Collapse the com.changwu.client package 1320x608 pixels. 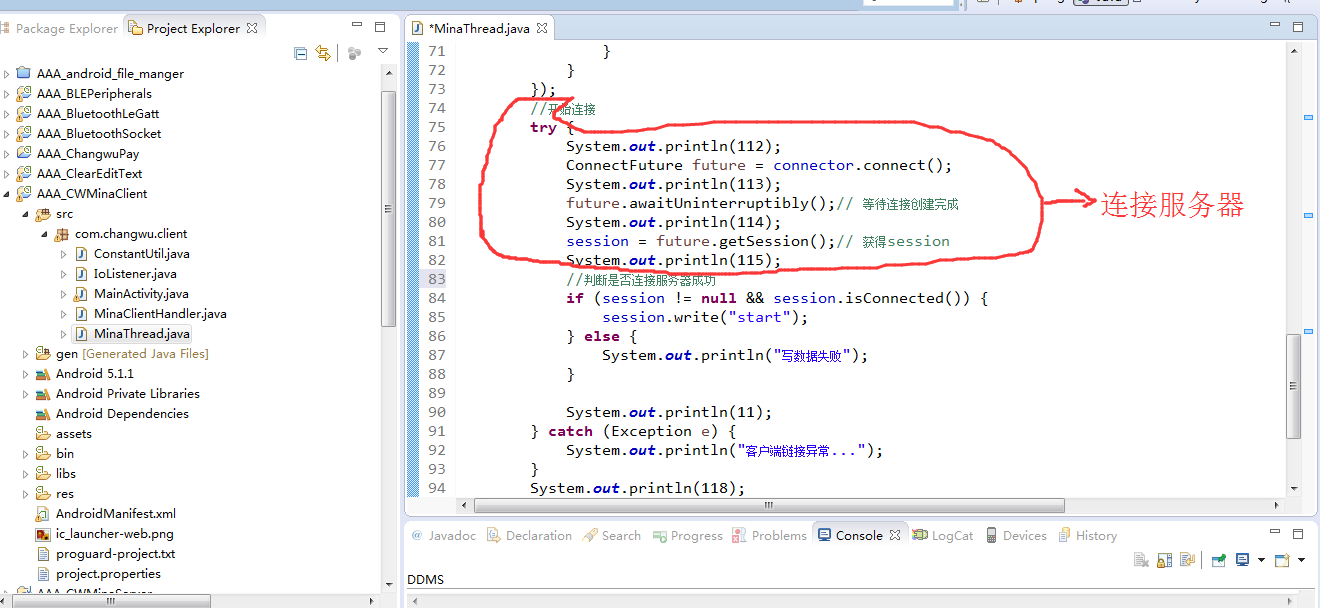pos(45,234)
